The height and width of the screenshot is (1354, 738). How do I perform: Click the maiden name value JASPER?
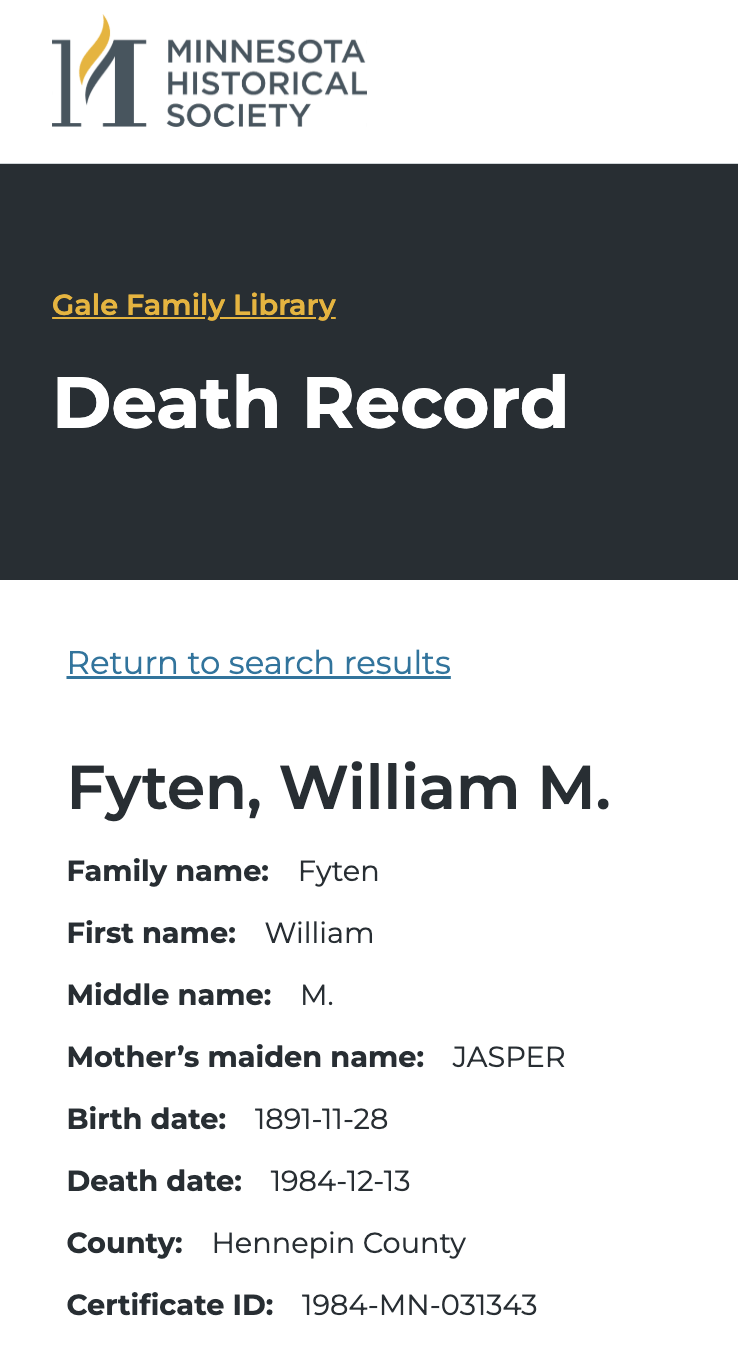508,1058
